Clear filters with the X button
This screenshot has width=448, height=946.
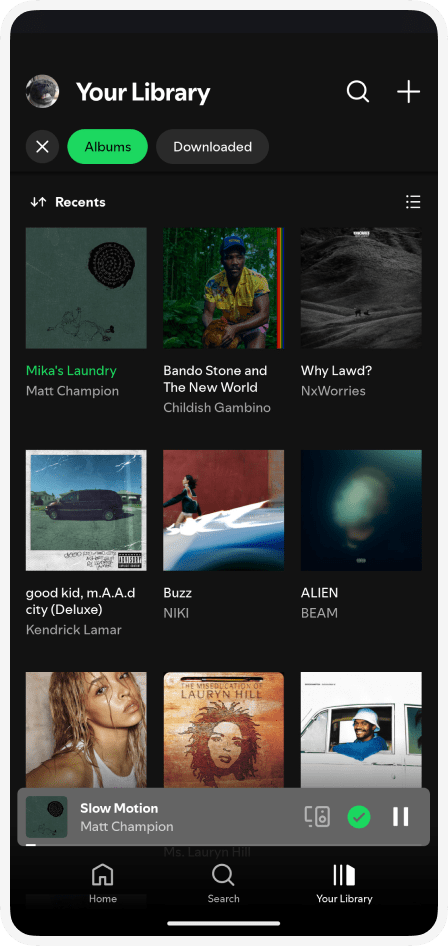[42, 147]
